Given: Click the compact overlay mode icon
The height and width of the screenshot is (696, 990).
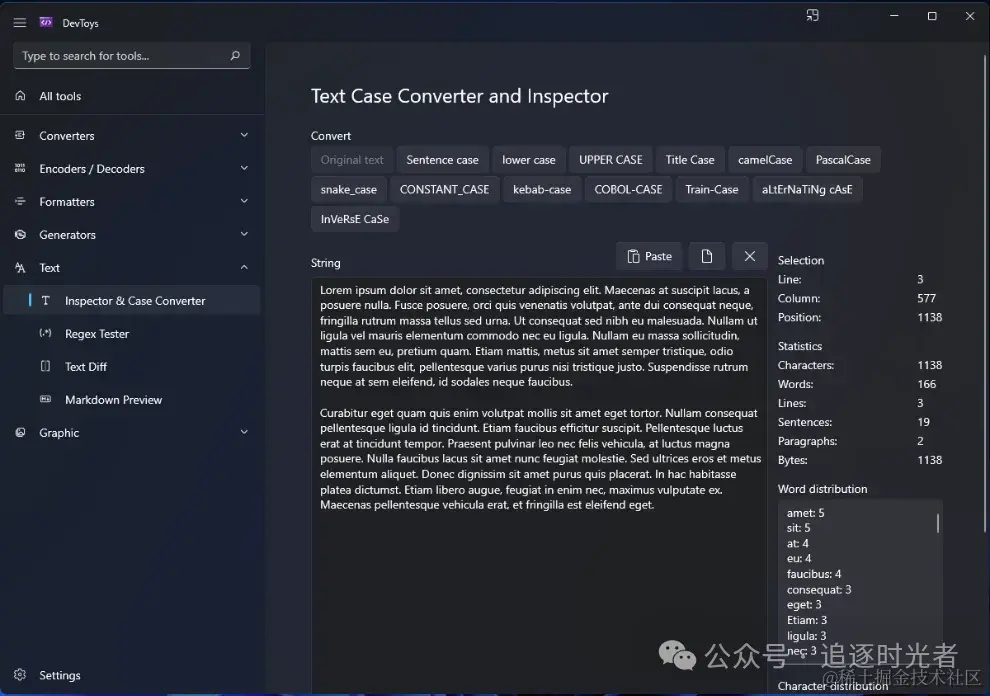Looking at the screenshot, I should tap(813, 16).
